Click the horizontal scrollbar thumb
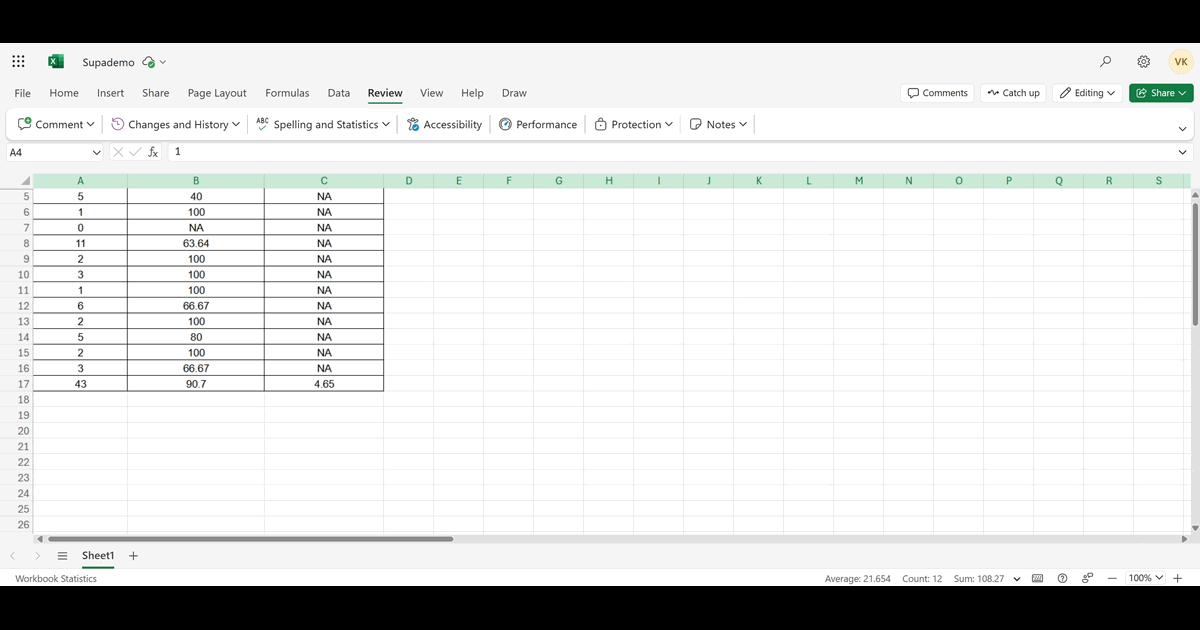This screenshot has height=630, width=1200. [250, 539]
